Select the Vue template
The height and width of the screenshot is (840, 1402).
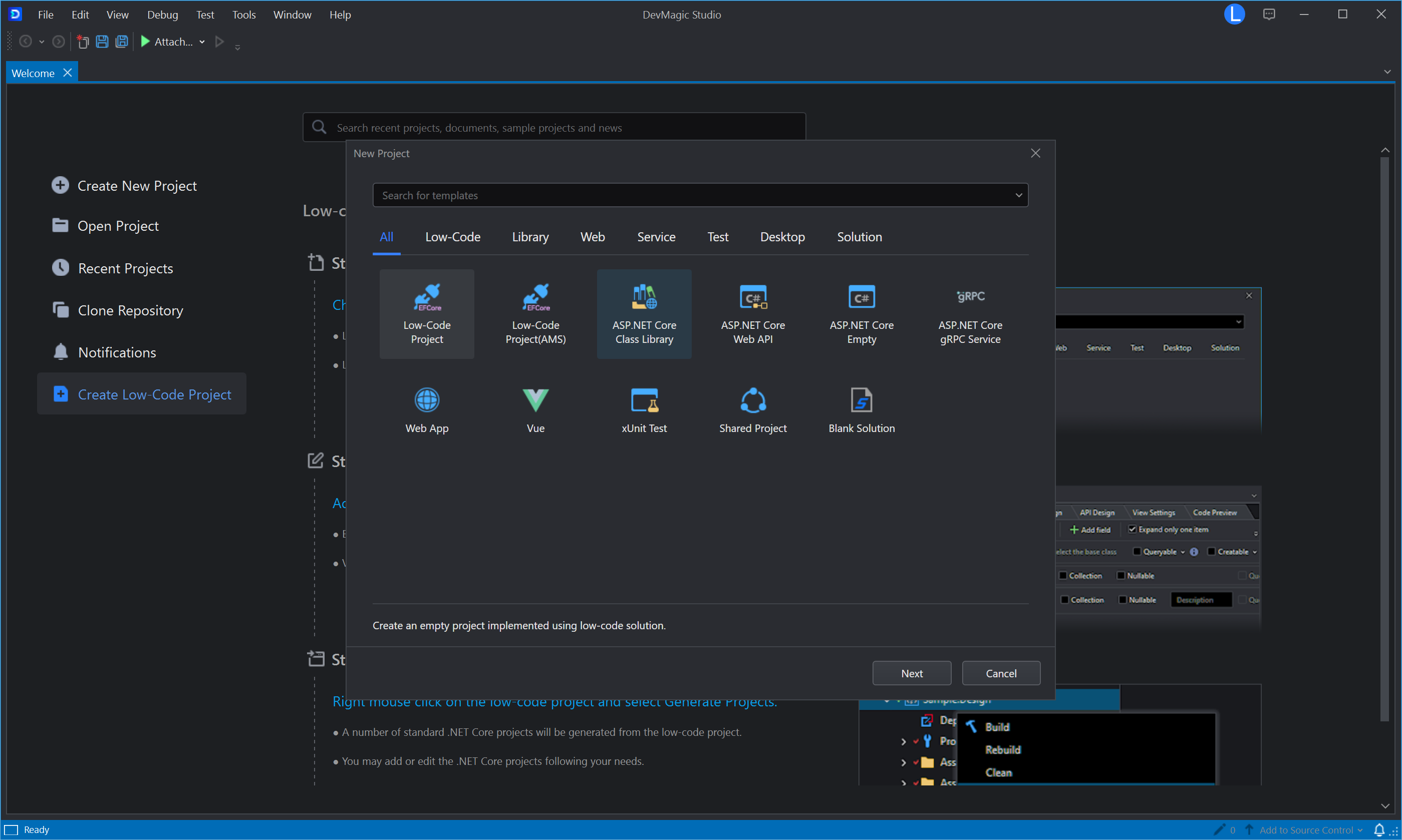(535, 410)
